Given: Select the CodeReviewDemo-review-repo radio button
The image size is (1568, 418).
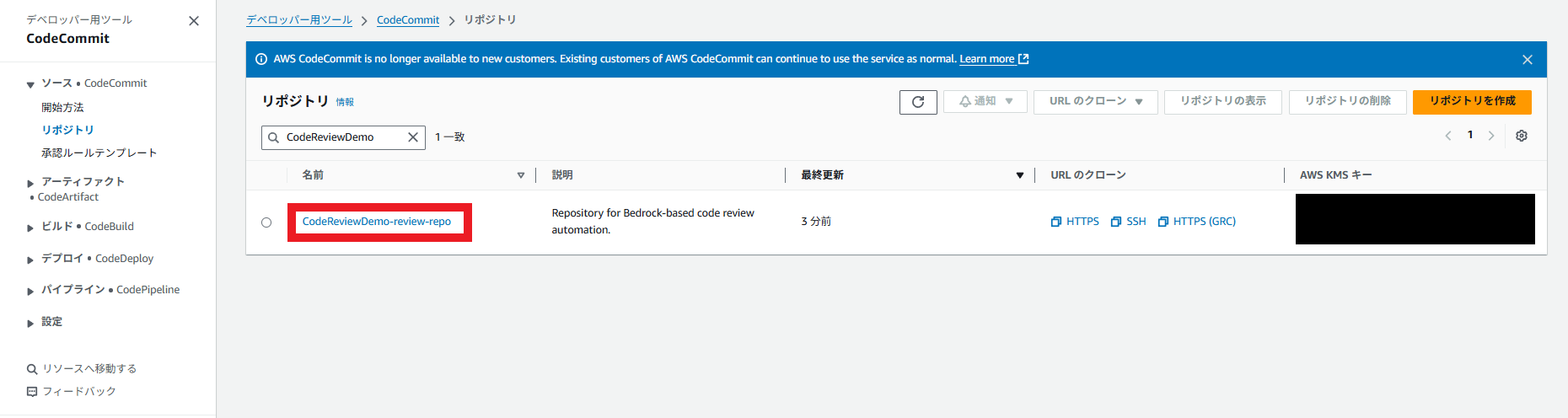Looking at the screenshot, I should pos(266,222).
